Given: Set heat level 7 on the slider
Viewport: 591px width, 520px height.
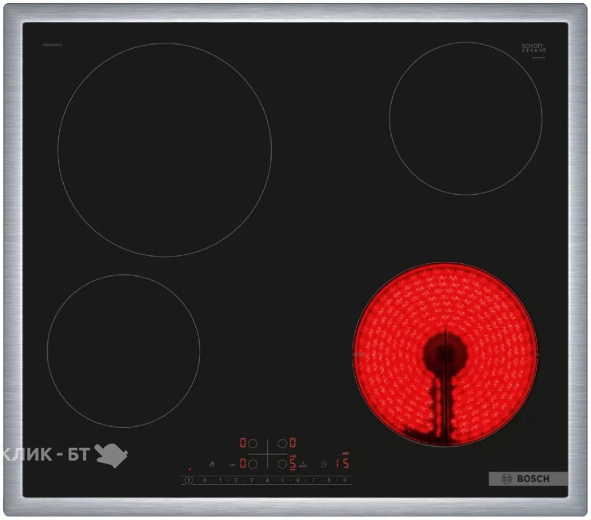Looking at the screenshot, I should coord(313,480).
